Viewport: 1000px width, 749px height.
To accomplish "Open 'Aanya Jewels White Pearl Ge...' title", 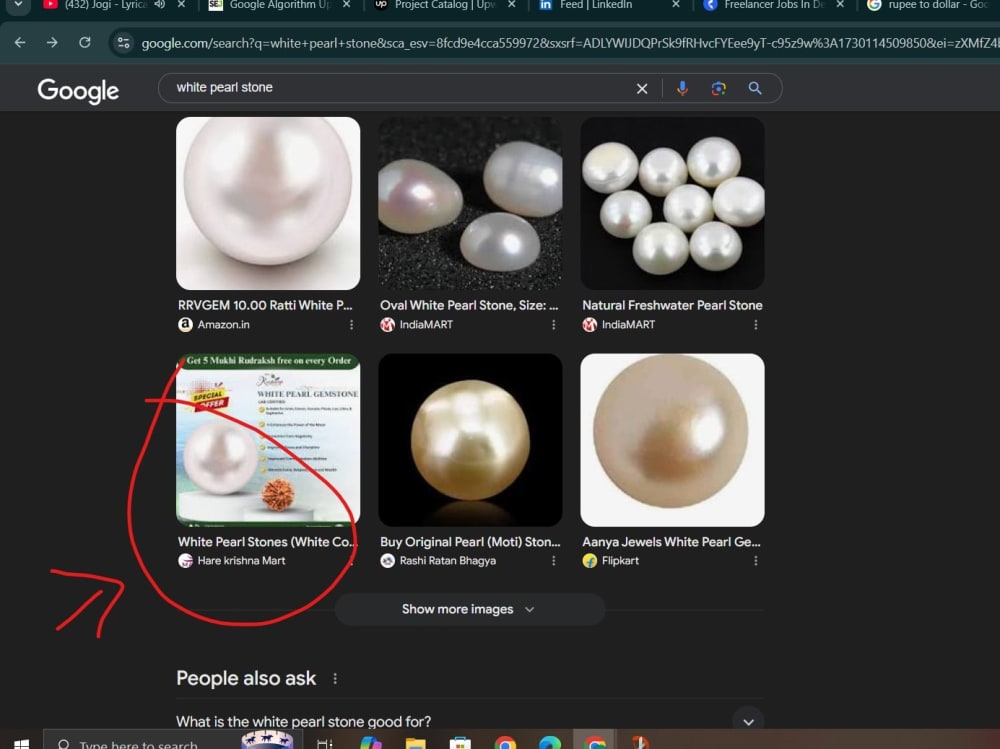I will click(672, 542).
